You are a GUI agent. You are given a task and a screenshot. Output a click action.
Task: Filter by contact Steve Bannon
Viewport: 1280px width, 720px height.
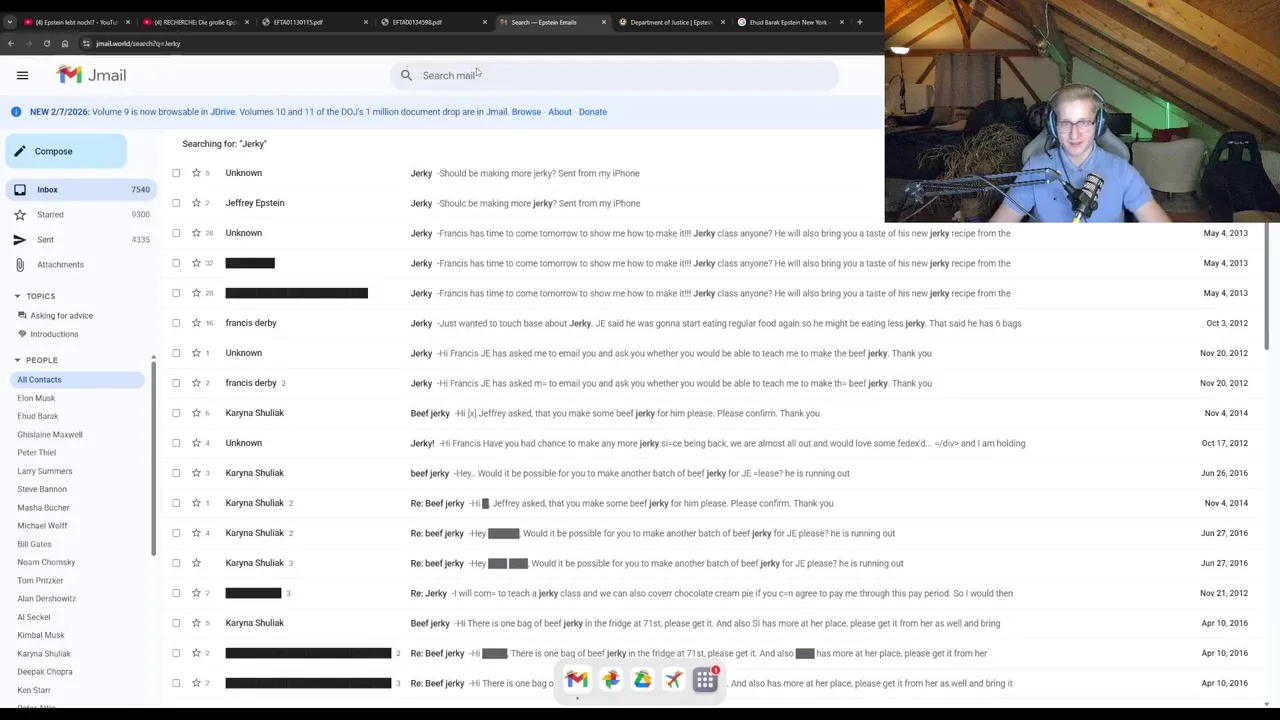click(42, 489)
